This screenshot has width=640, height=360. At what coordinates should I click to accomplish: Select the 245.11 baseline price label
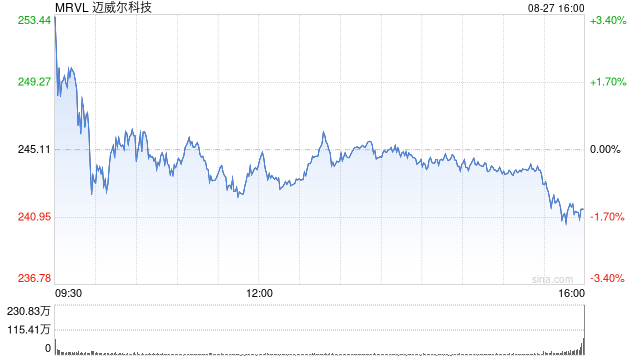34,149
